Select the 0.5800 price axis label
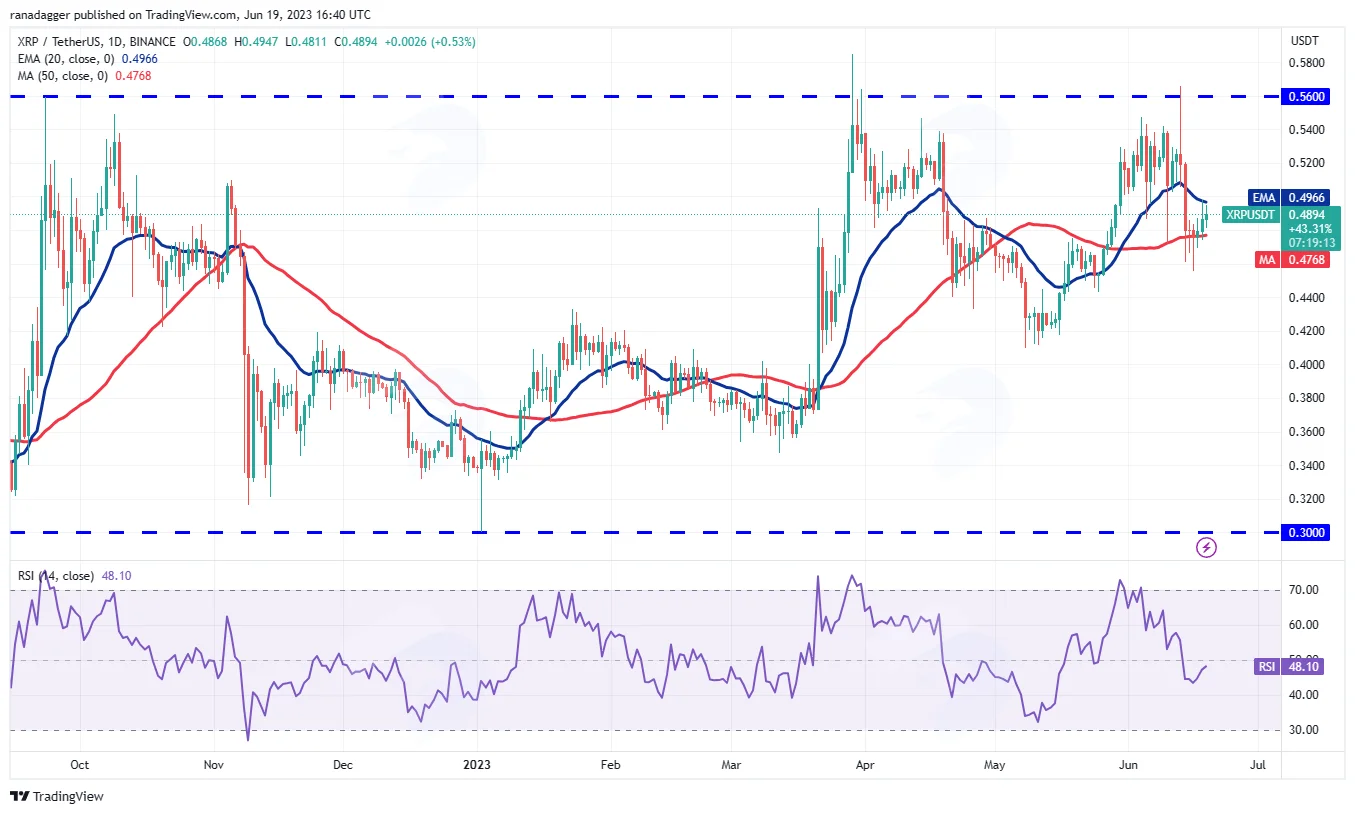Screen dimensions: 1355x814 (x=1309, y=63)
